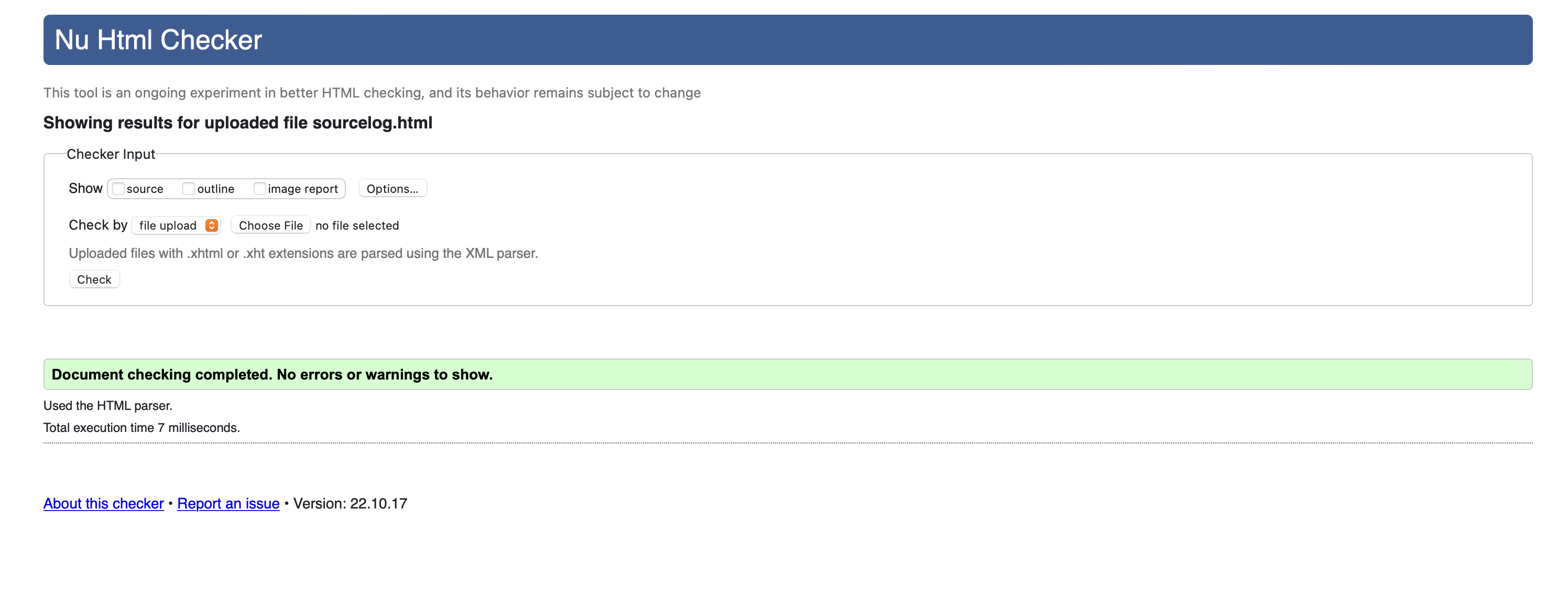Open the Options... button

tap(393, 189)
